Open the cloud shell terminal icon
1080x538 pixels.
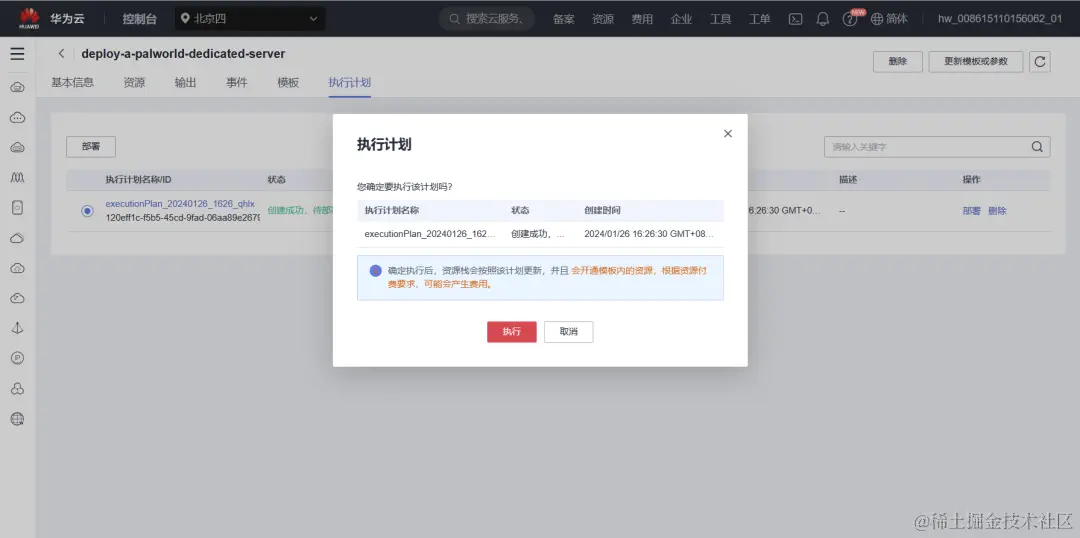pyautogui.click(x=795, y=19)
